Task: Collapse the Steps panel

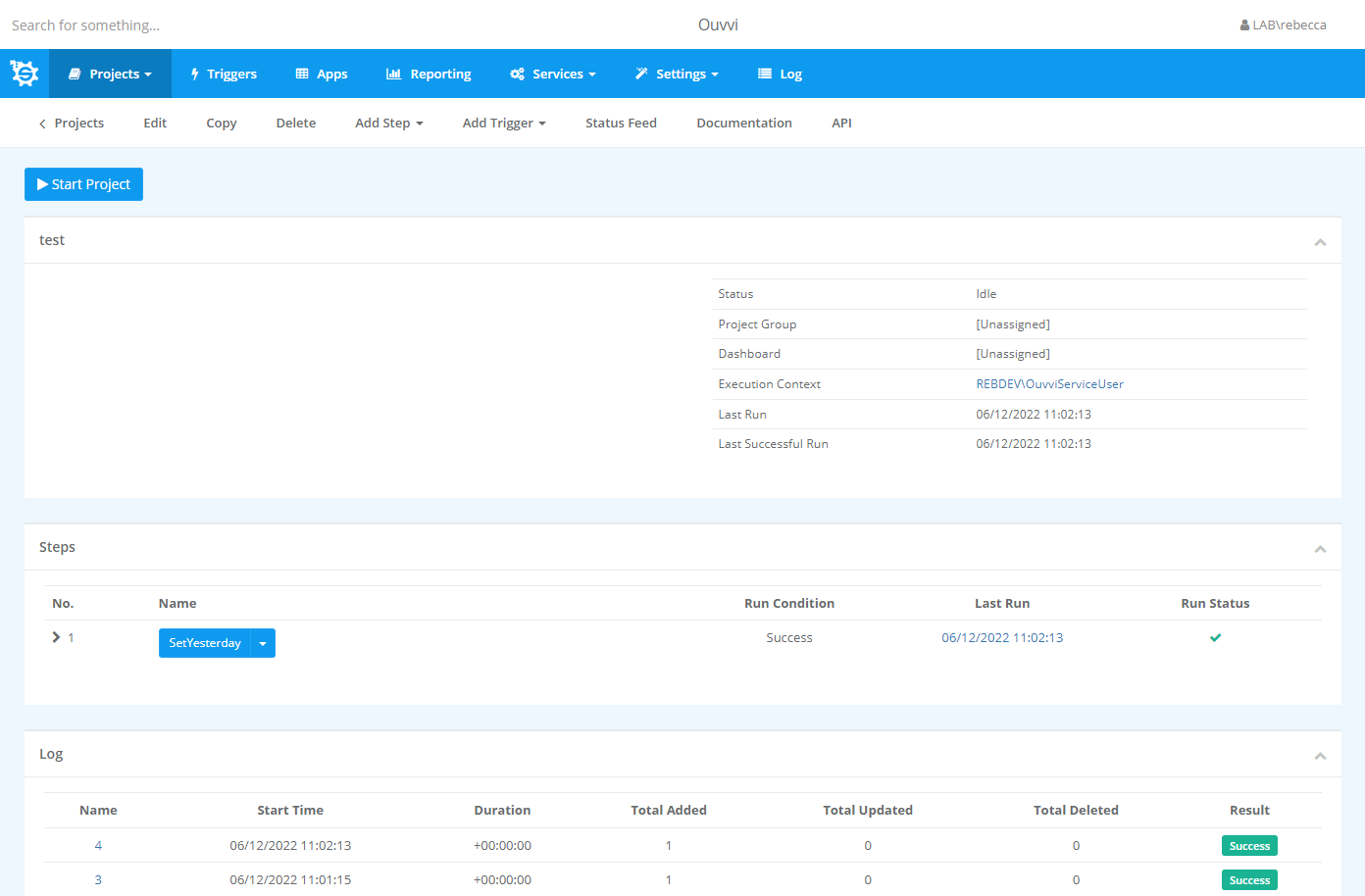Action: (x=1320, y=549)
